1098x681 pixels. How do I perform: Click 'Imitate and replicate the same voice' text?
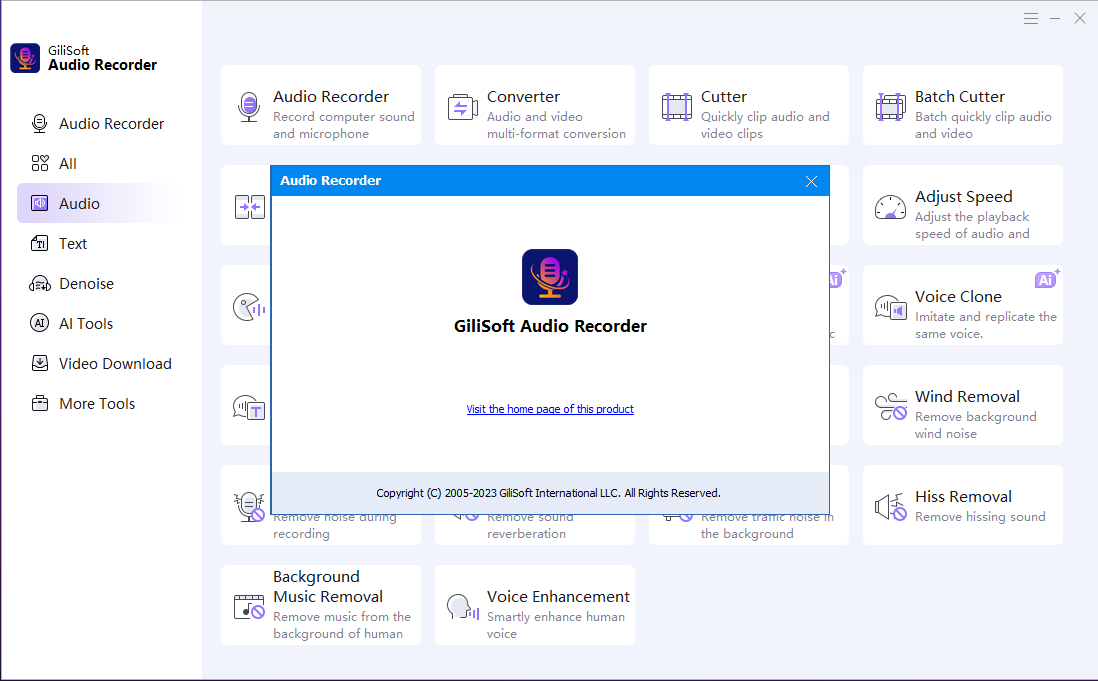pos(985,325)
